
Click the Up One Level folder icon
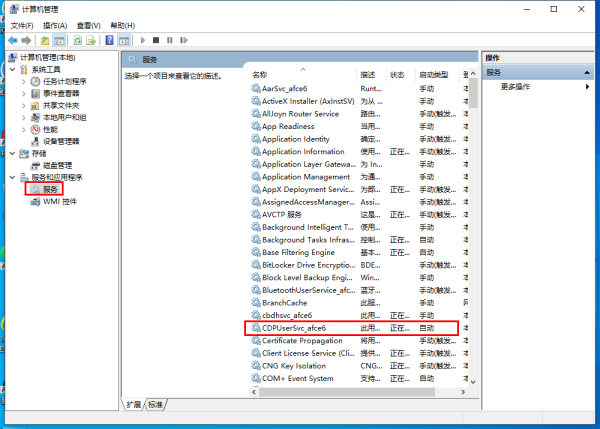pyautogui.click(x=45, y=40)
